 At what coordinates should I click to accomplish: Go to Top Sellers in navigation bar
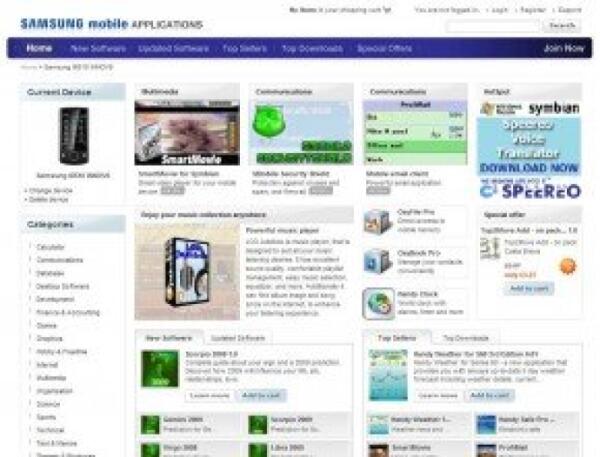point(243,48)
